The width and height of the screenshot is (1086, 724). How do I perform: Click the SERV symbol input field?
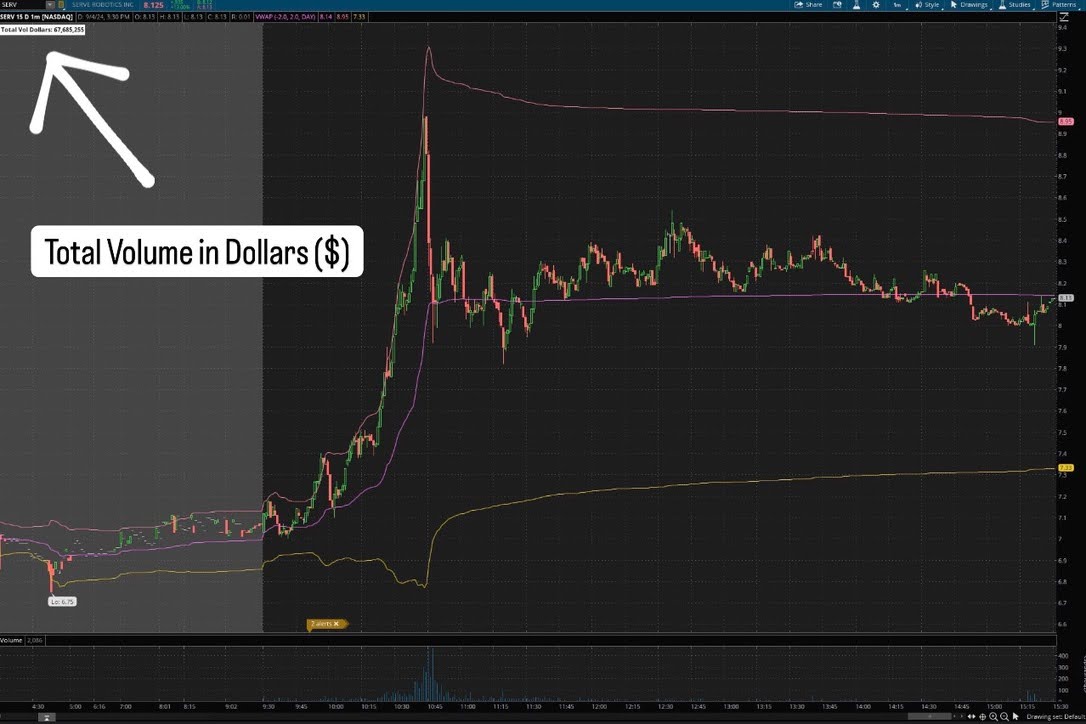pos(21,5)
